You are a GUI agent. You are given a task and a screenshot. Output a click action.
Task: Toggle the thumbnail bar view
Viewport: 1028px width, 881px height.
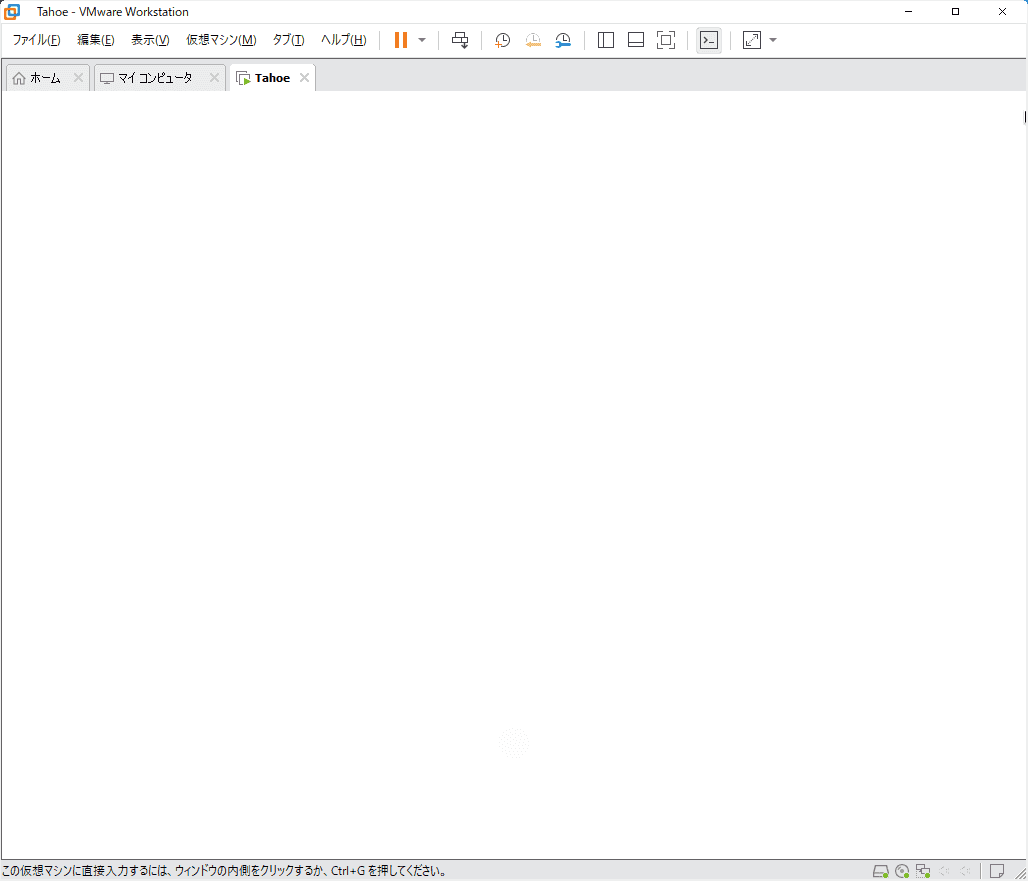(x=635, y=40)
